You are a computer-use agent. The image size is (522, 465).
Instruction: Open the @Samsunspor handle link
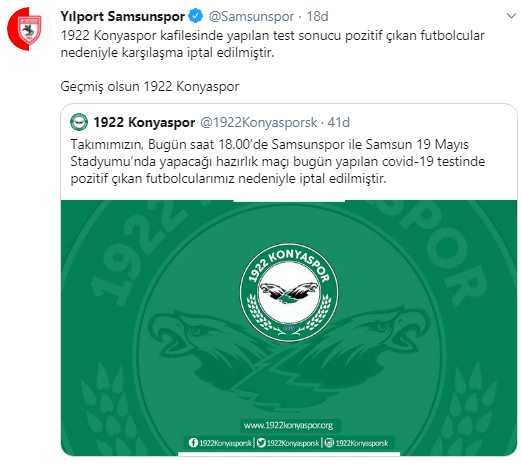pos(251,16)
